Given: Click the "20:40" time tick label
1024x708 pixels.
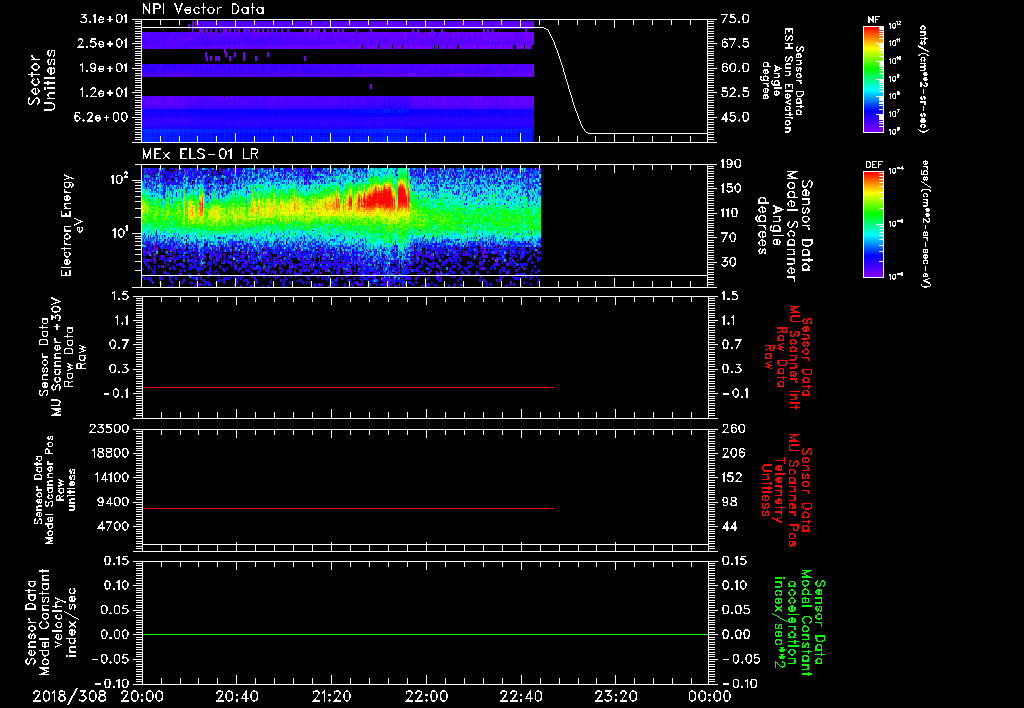Looking at the screenshot, I should (x=236, y=696).
